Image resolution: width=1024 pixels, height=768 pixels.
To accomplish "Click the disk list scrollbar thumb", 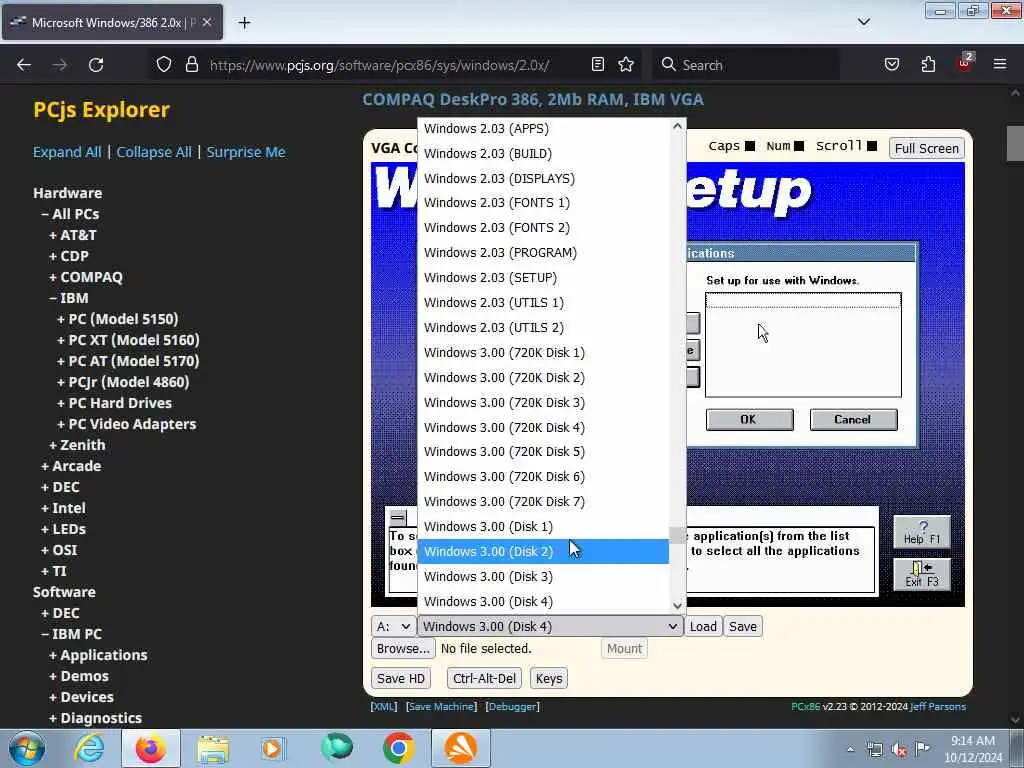I will click(677, 536).
